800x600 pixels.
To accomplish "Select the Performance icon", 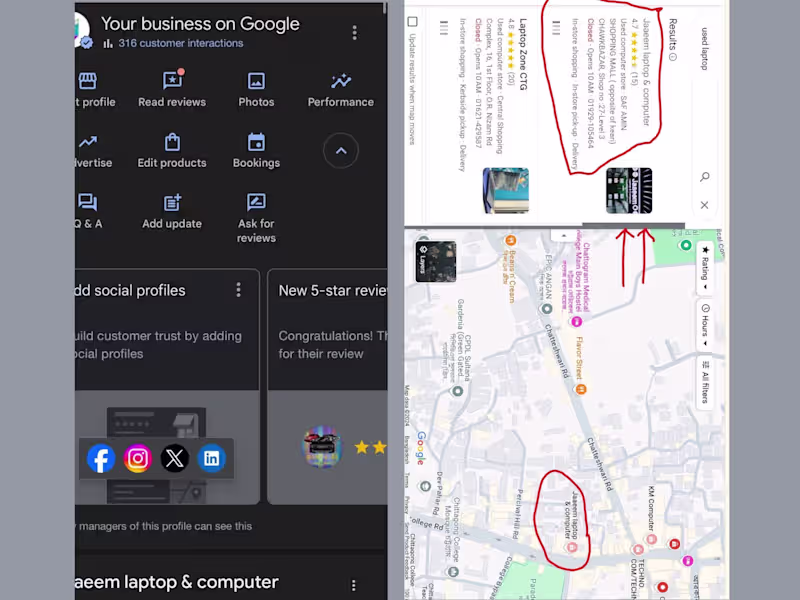I will (340, 79).
